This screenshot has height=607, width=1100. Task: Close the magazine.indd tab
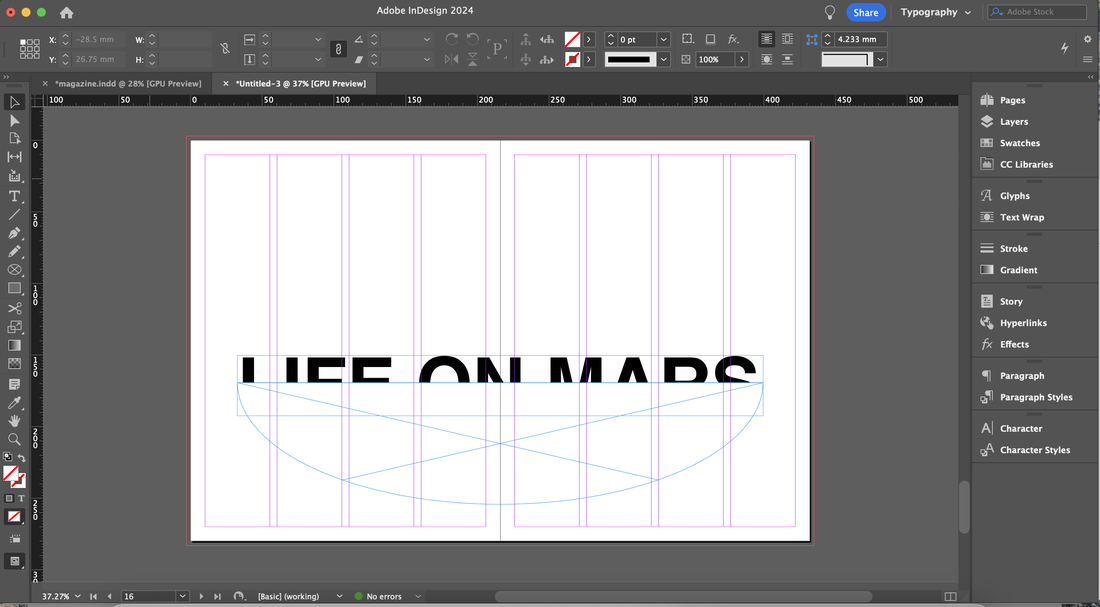[x=45, y=84]
